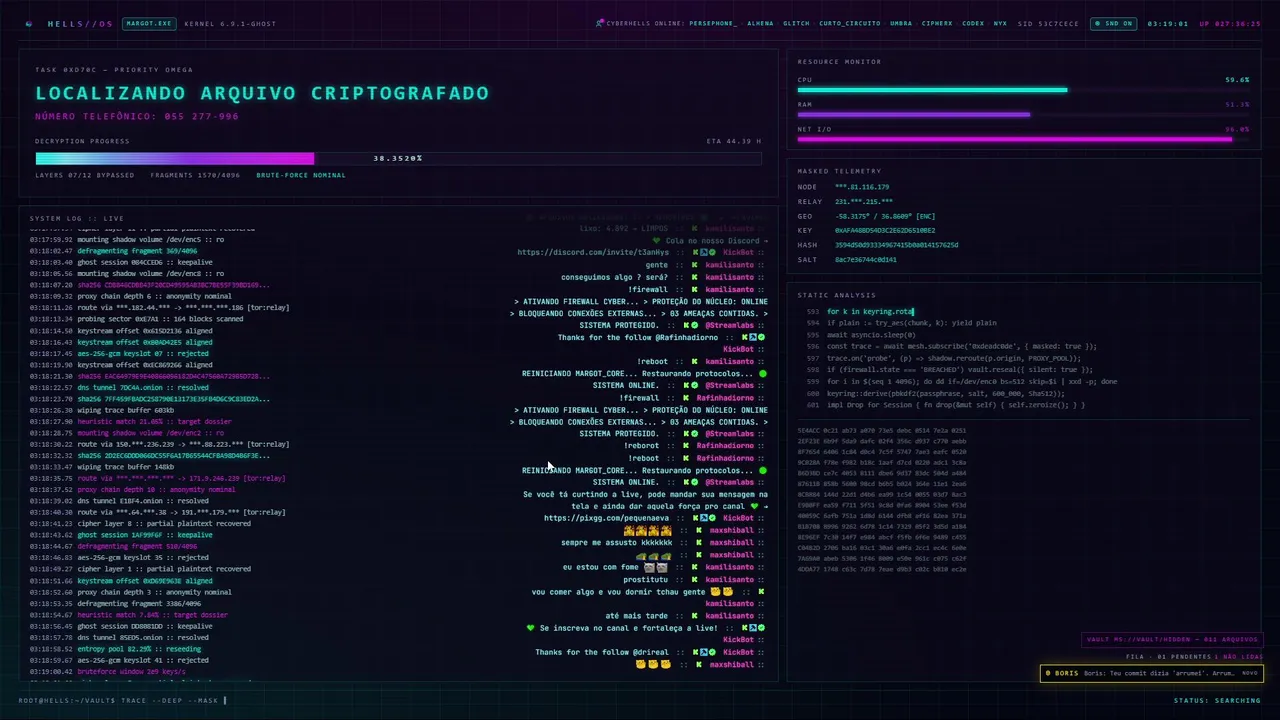
Task: Click code line 593 'for k in keyring.rota'
Action: (x=870, y=312)
